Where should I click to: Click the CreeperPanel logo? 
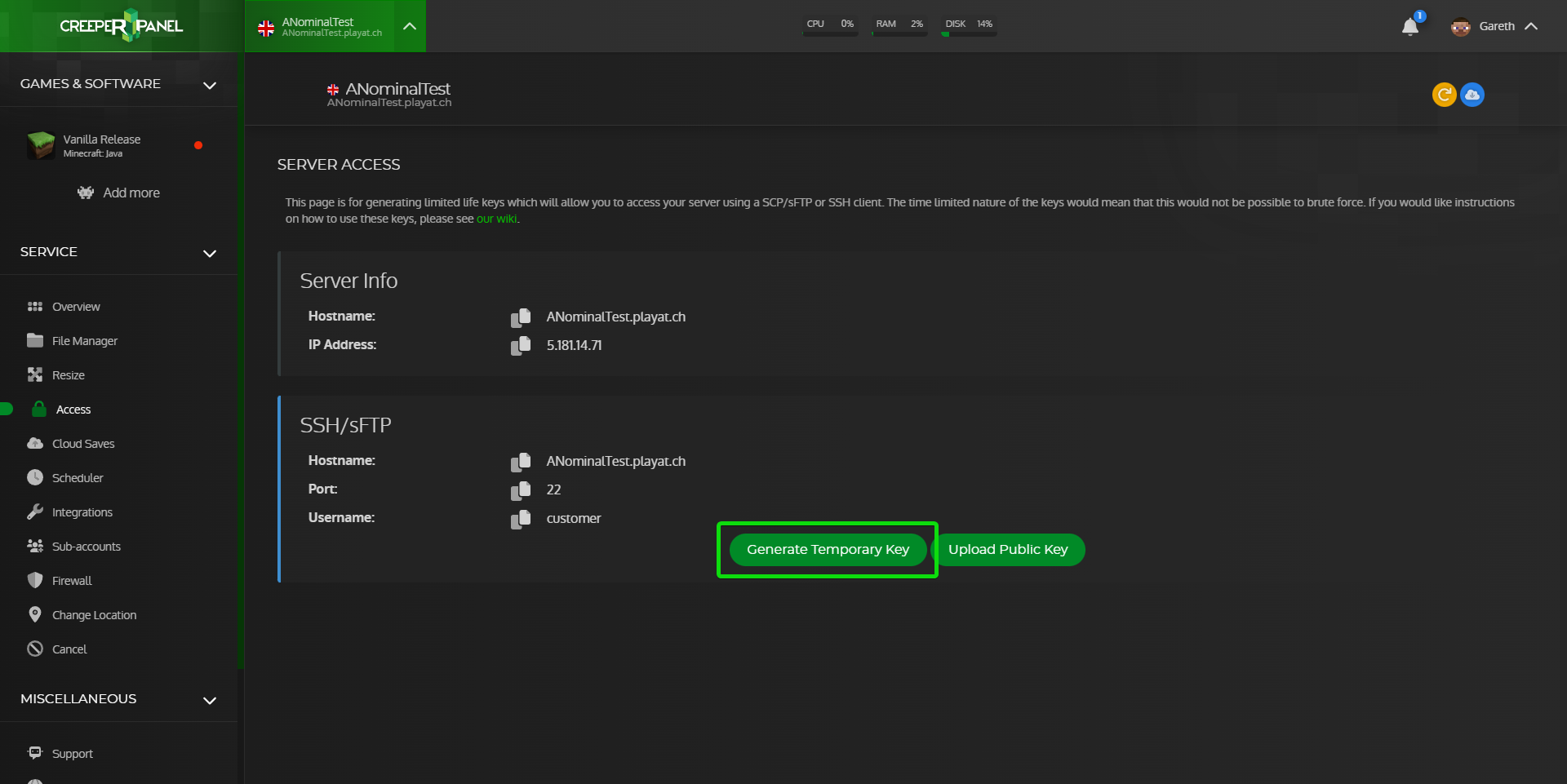pos(122,25)
